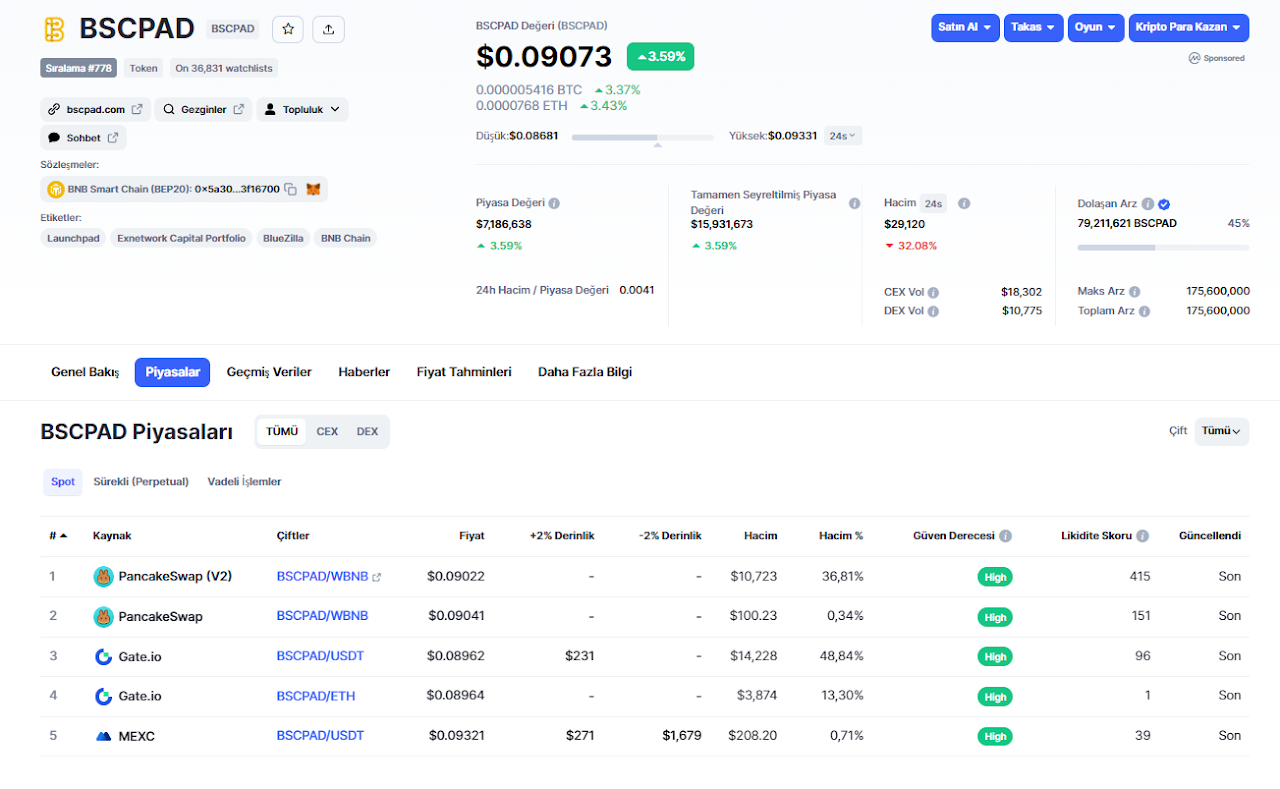Click info icon in Güven Derecesi header
This screenshot has width=1280, height=789.
tap(1005, 536)
